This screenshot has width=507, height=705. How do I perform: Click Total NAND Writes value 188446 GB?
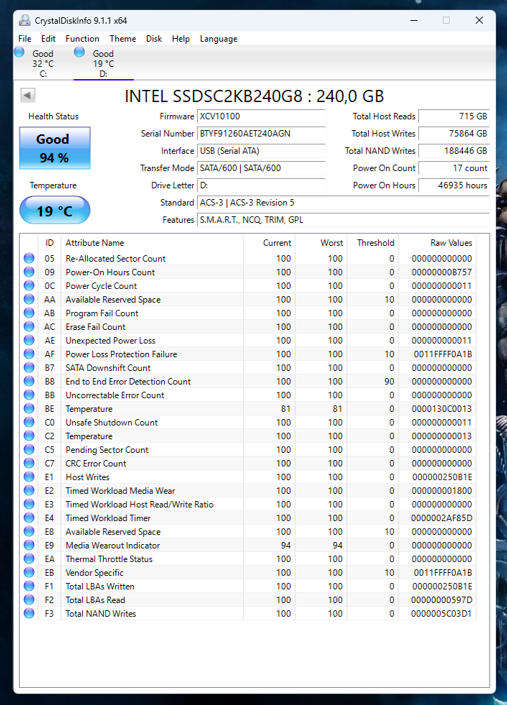click(454, 151)
